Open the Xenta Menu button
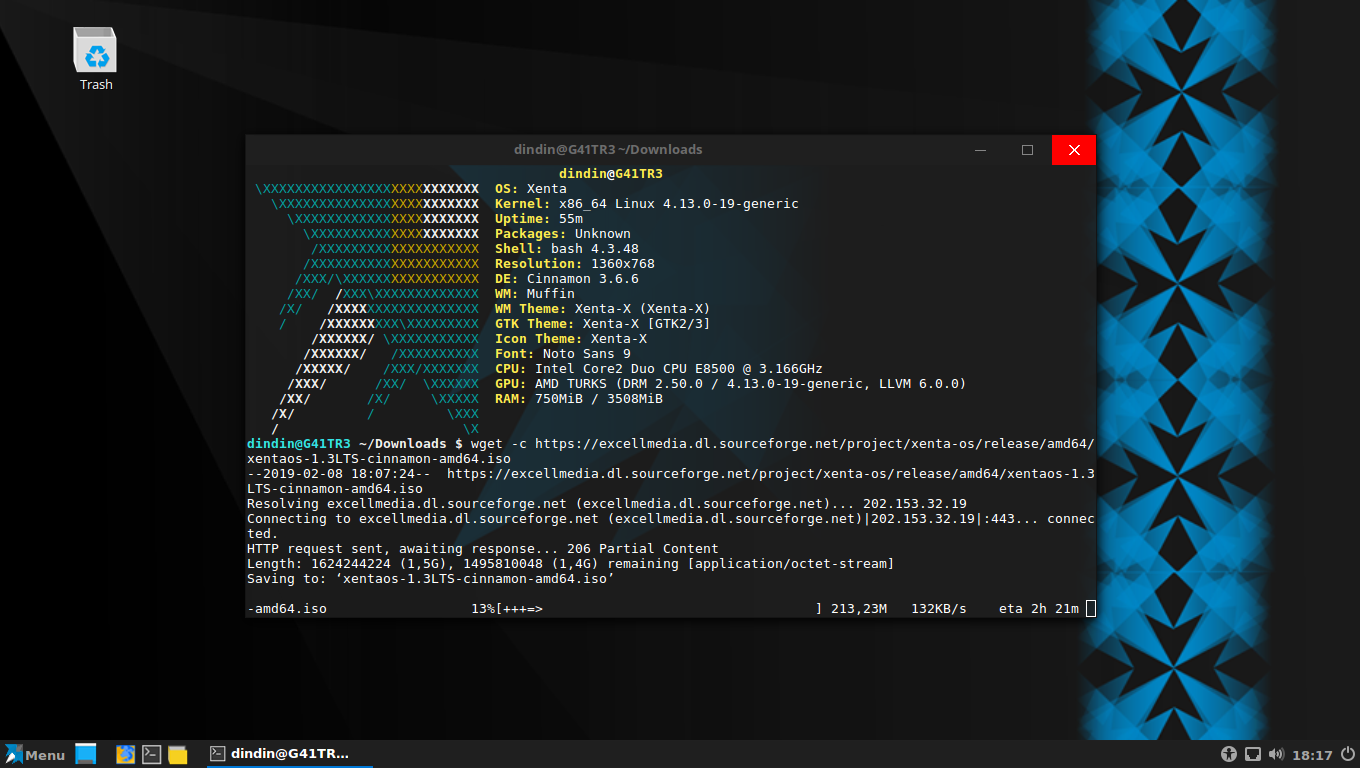Screen dimensions: 1360x768 [36, 754]
